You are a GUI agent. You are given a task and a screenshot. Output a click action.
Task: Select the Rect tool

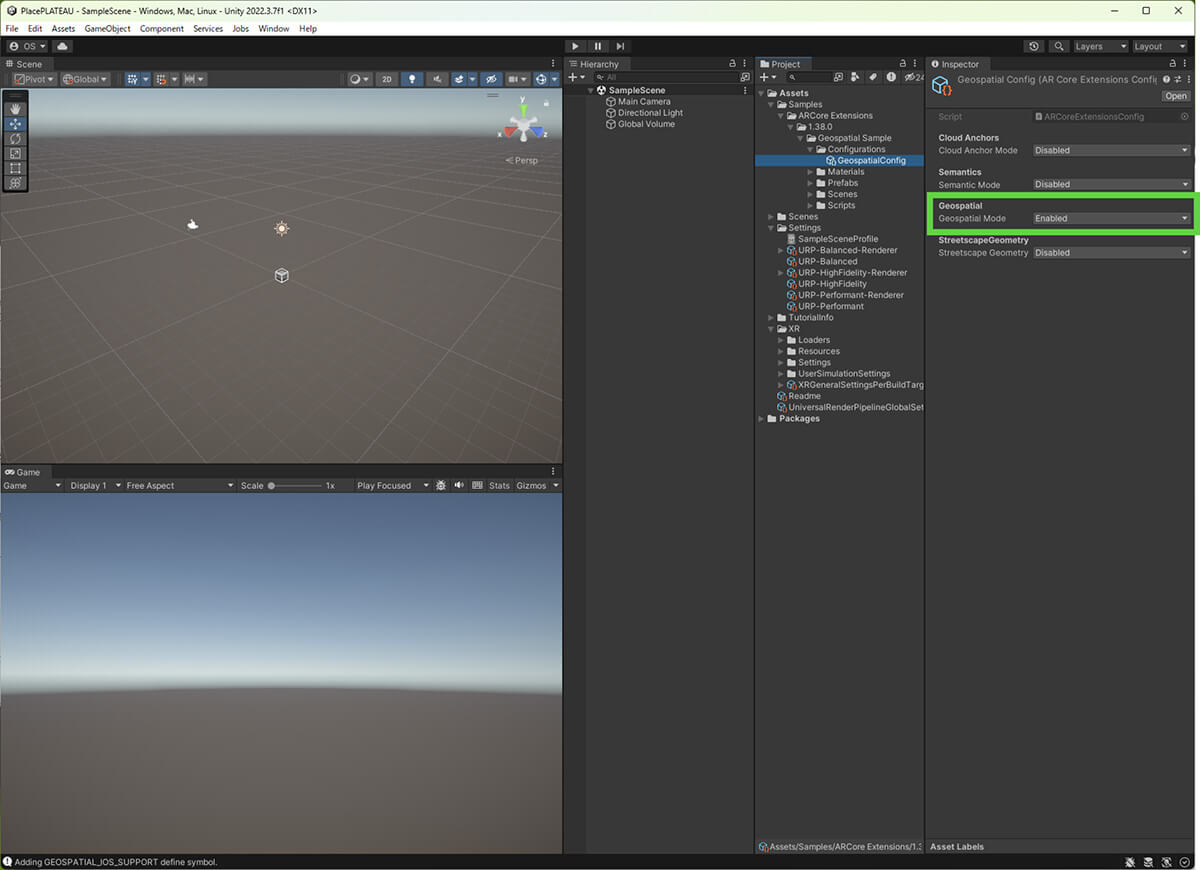[15, 169]
